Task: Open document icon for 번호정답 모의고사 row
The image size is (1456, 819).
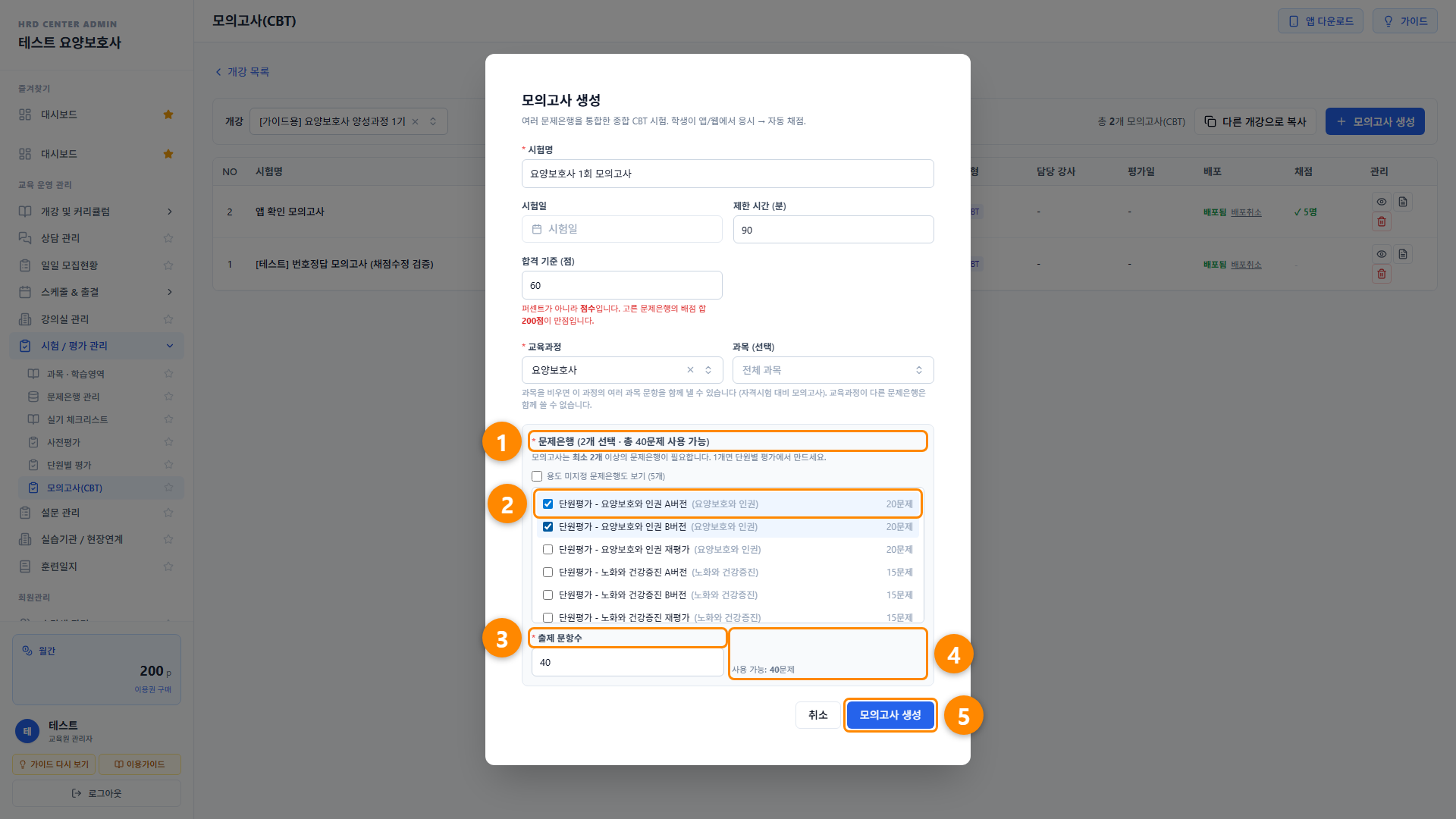Action: [x=1403, y=254]
